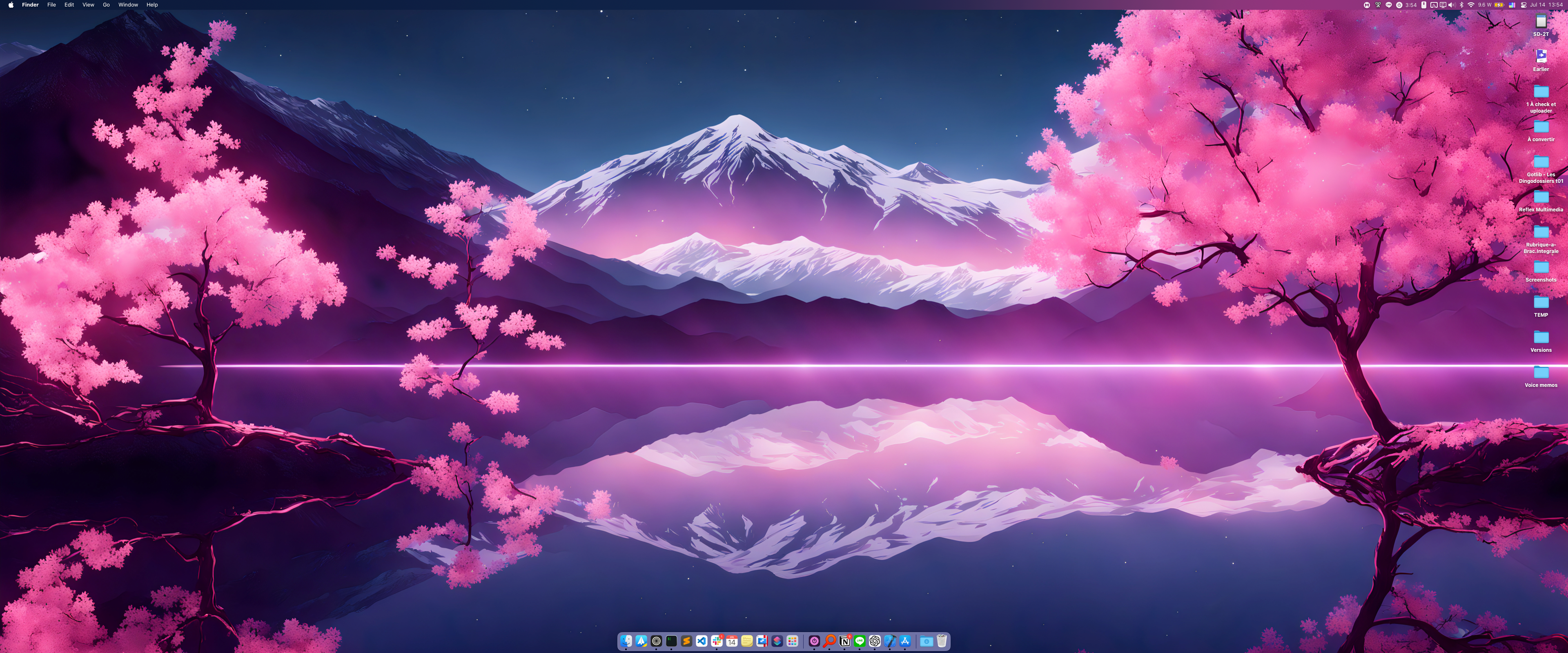
Task: Open Terminal from the dock
Action: coord(671,641)
